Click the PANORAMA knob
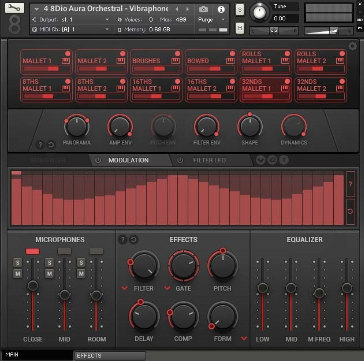The height and width of the screenshot is (361, 364). (x=77, y=127)
